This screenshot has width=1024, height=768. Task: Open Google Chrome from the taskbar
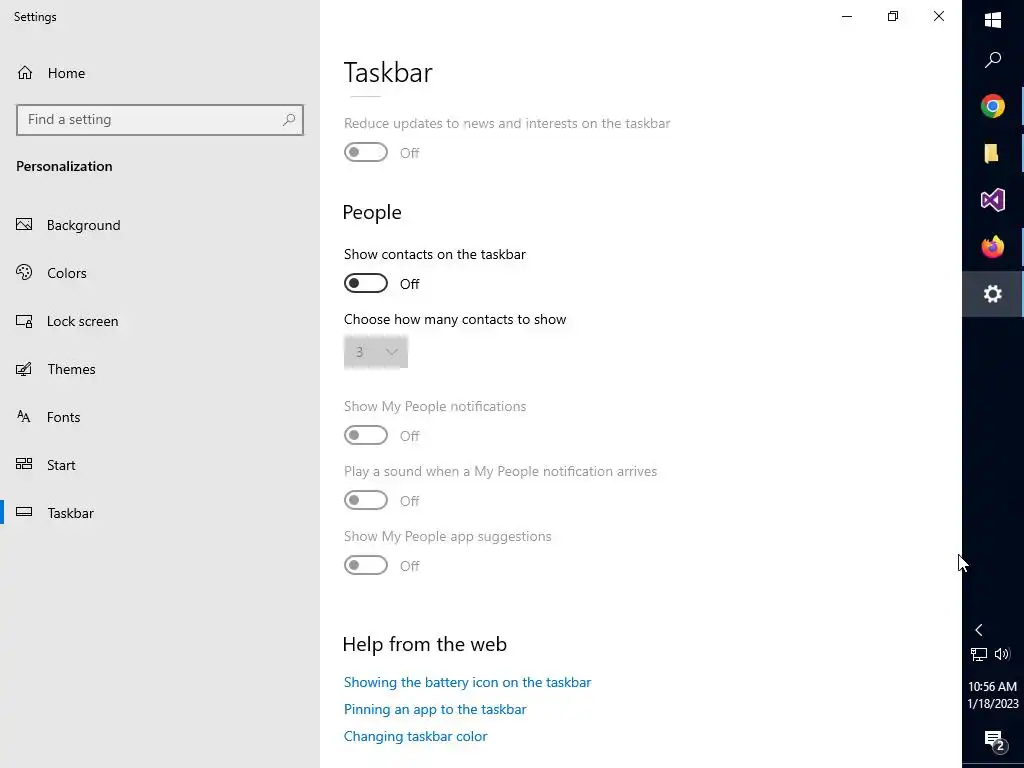992,106
